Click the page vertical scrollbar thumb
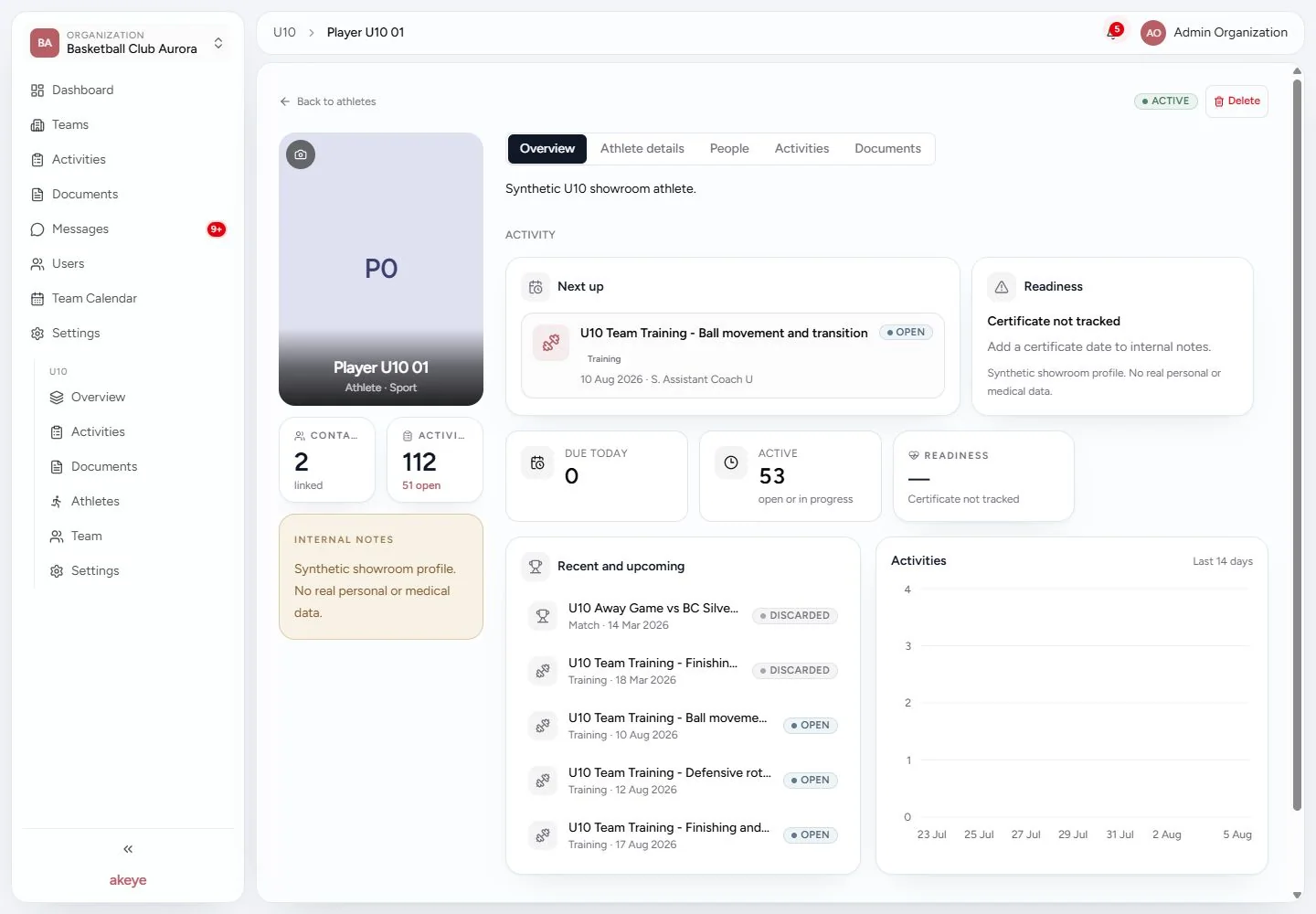The height and width of the screenshot is (914, 1316). coord(1297,445)
